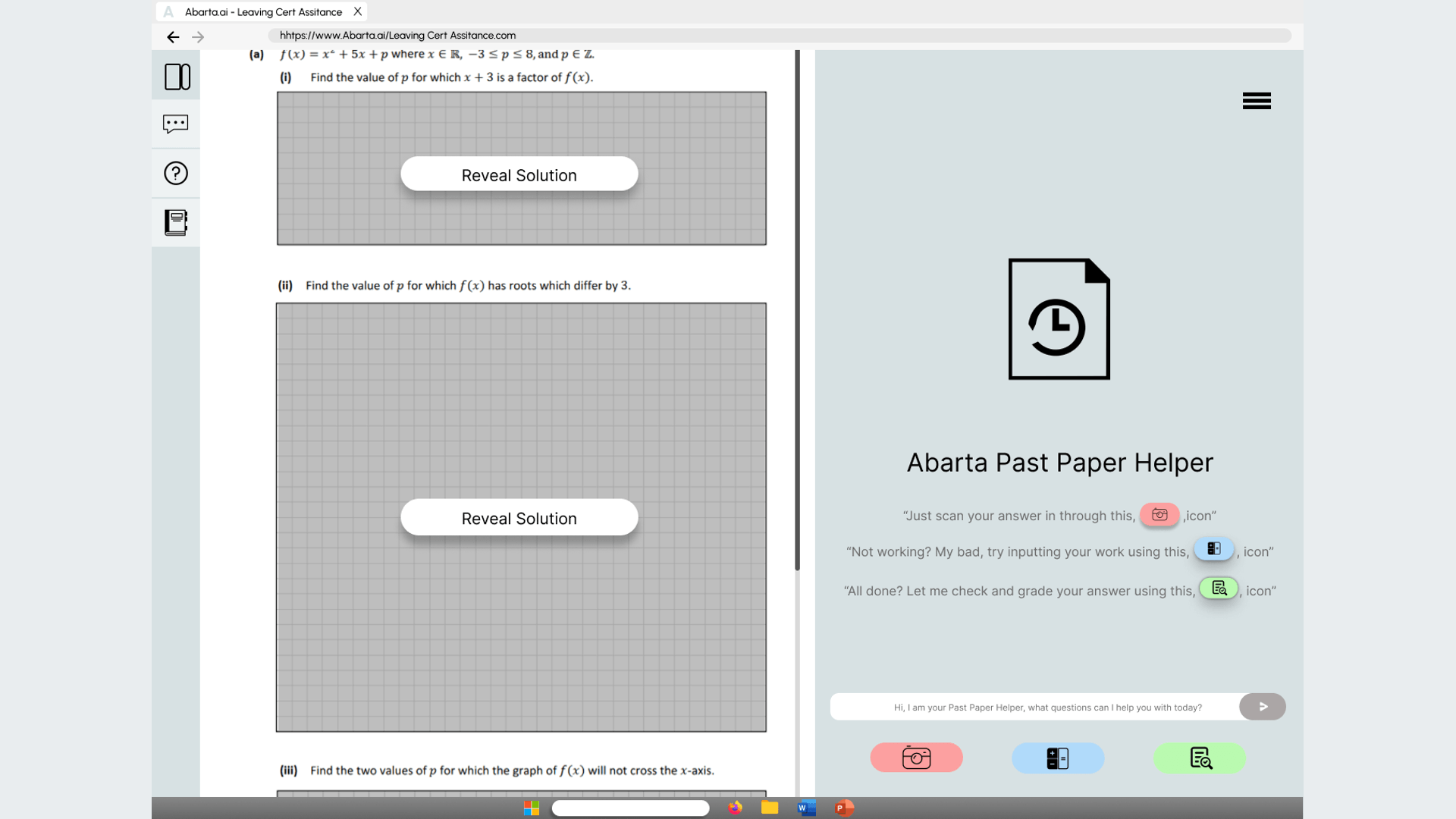
Task: Reveal solution for part (i)
Action: (x=519, y=174)
